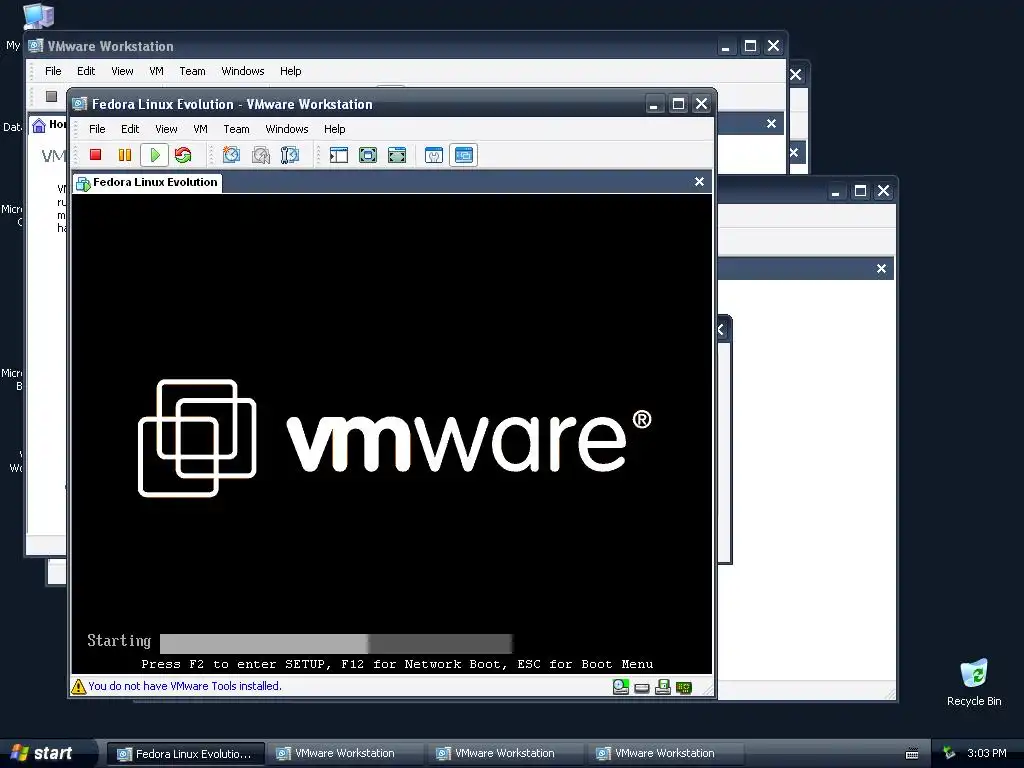Click the third VMware Workstation taskbar button
Viewport: 1024px width, 768px height.
tap(664, 754)
